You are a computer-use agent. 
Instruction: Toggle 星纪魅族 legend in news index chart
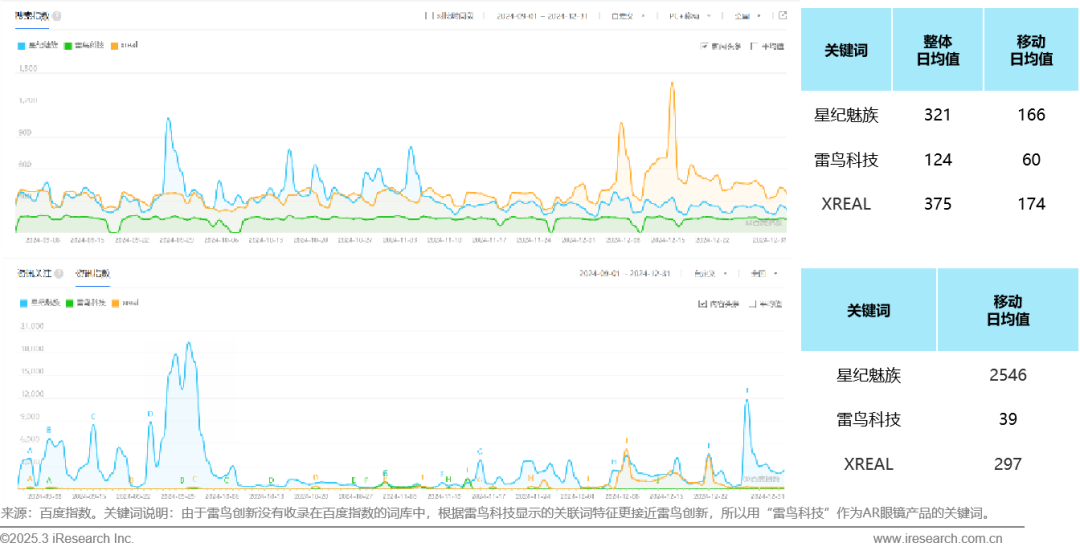pos(40,302)
